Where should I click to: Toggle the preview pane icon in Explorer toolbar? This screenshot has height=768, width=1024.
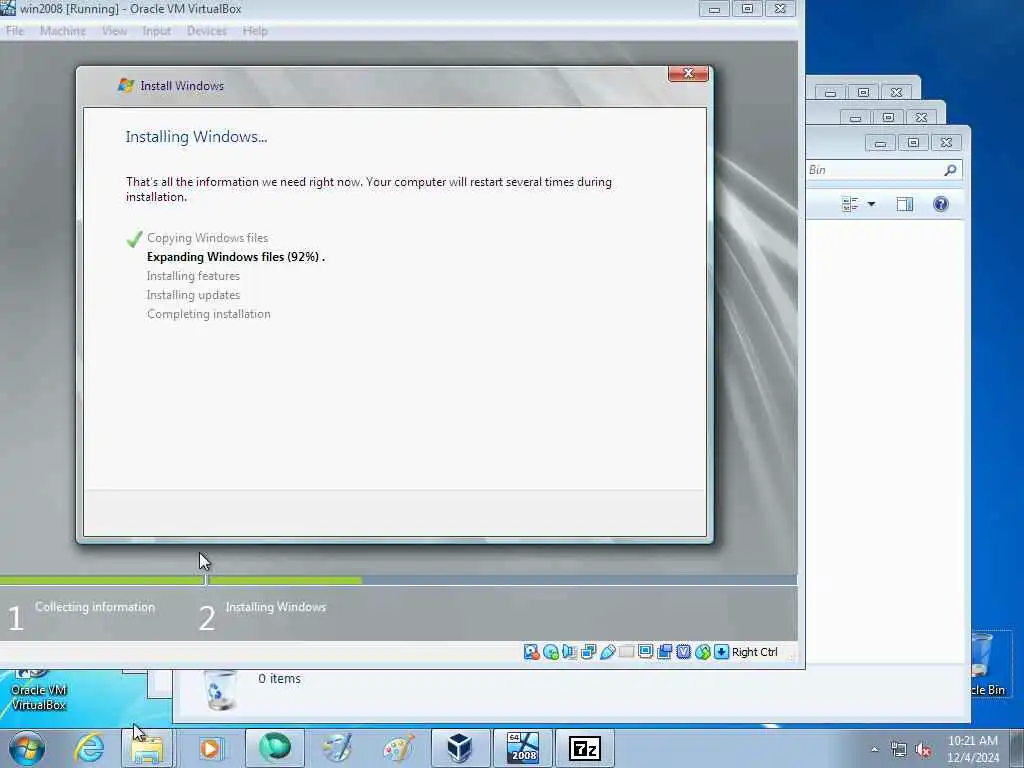[x=904, y=204]
